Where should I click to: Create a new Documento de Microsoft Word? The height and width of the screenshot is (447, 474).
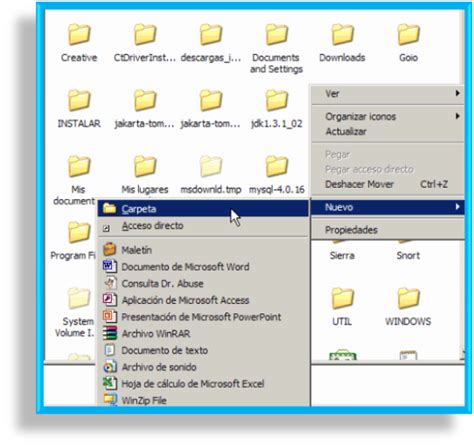(203, 267)
